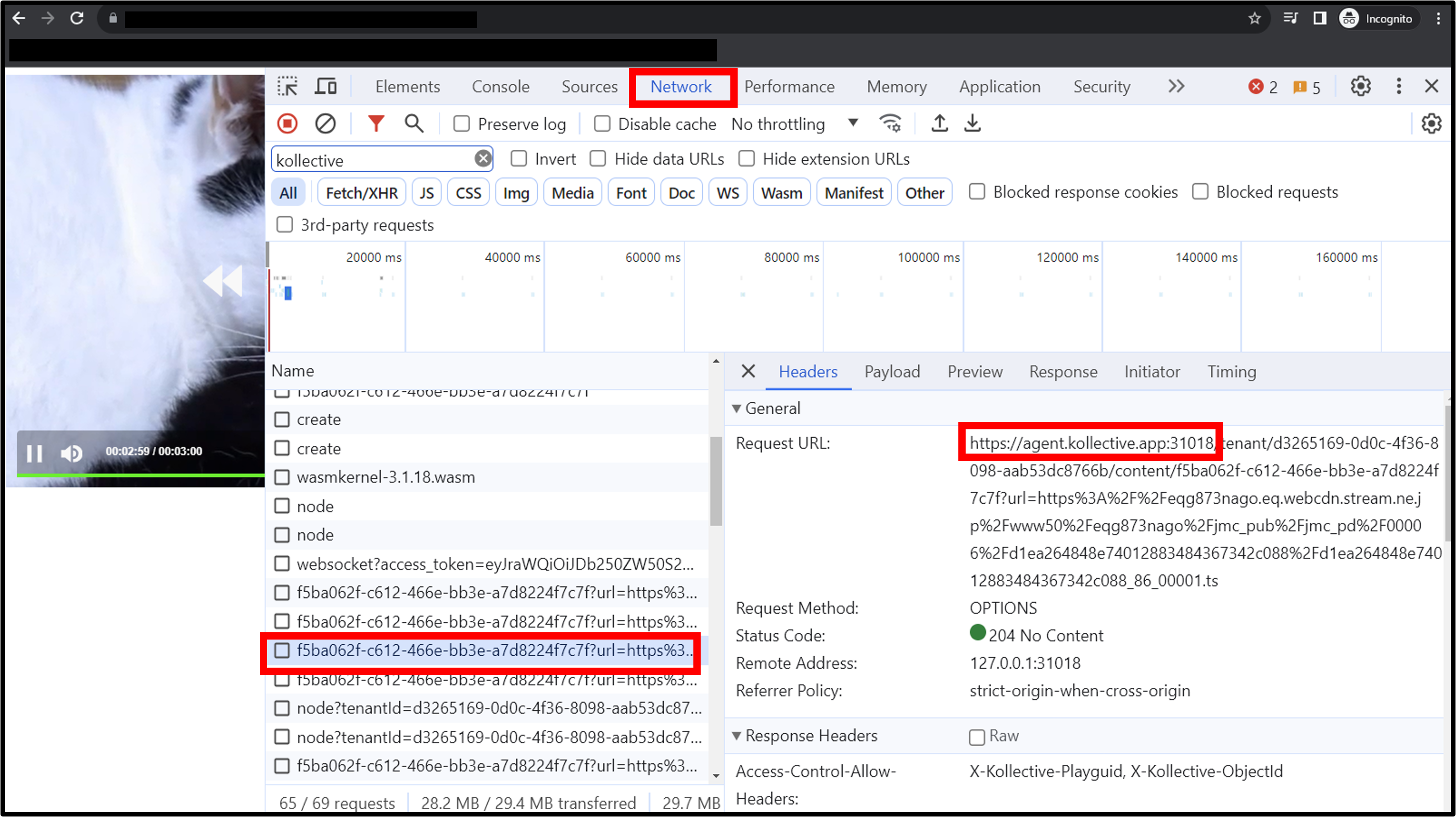
Task: Click the inspect element selector icon
Action: (287, 86)
